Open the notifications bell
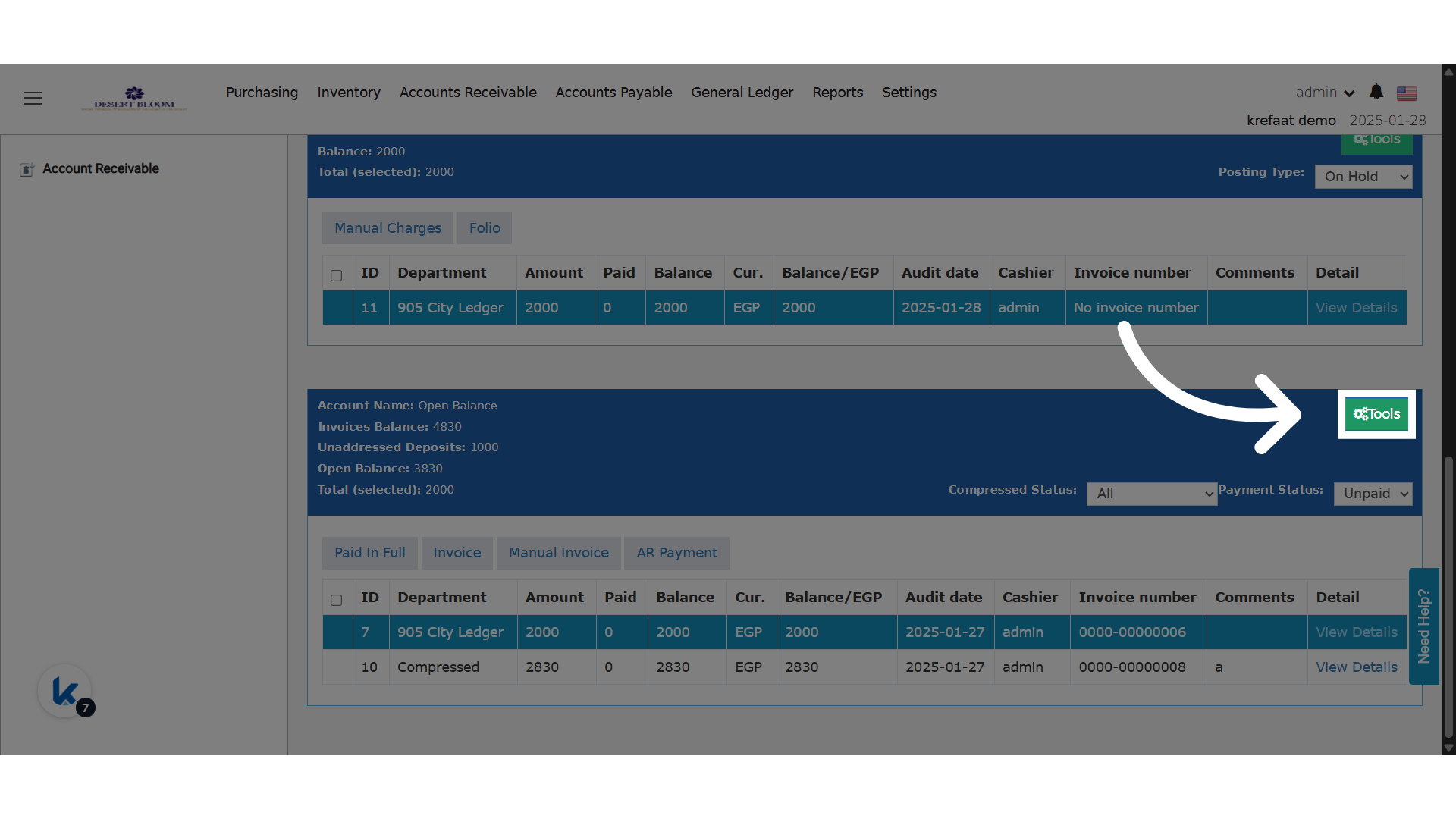 coord(1376,93)
